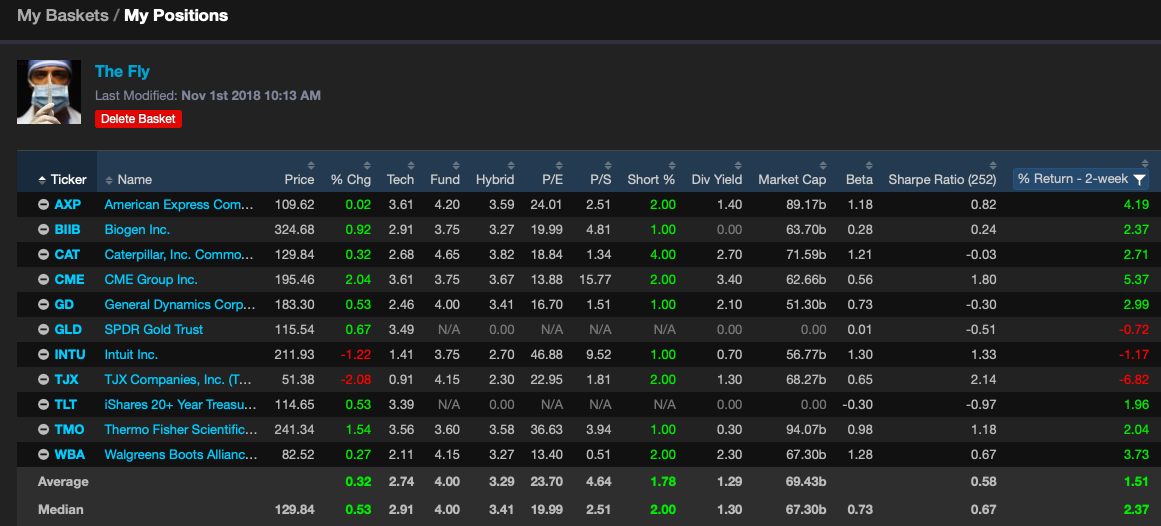Sort table by Price column
Image resolution: width=1161 pixels, height=526 pixels.
coord(299,179)
